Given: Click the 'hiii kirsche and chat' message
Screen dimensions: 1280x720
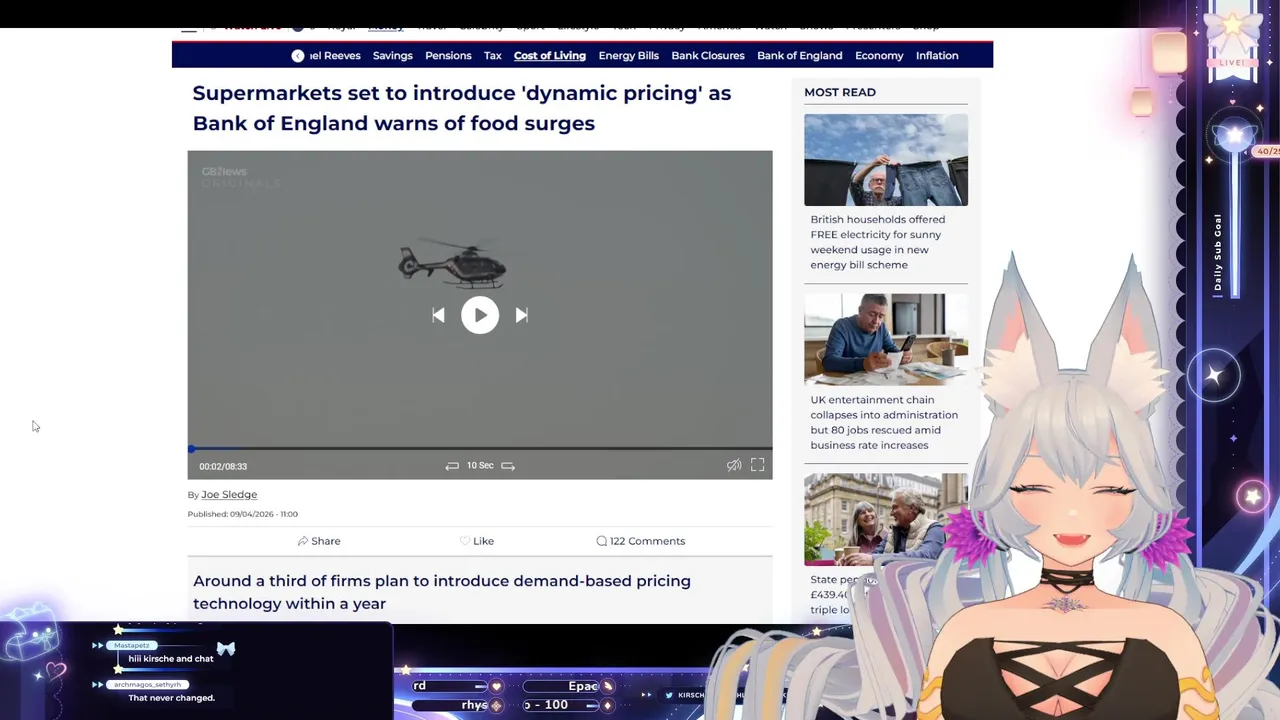Looking at the screenshot, I should click(x=171, y=659).
